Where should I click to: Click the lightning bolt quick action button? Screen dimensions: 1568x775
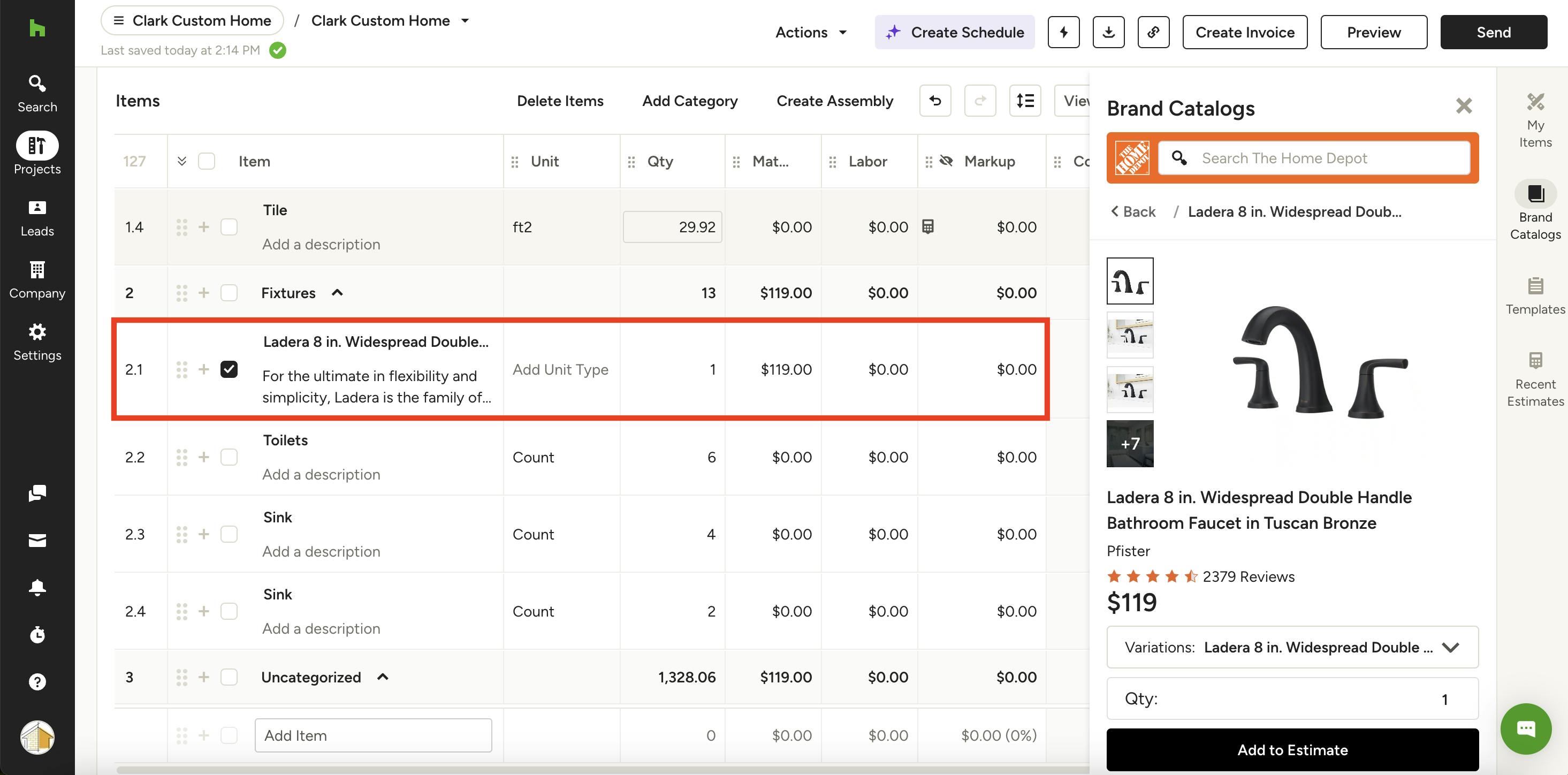point(1063,32)
